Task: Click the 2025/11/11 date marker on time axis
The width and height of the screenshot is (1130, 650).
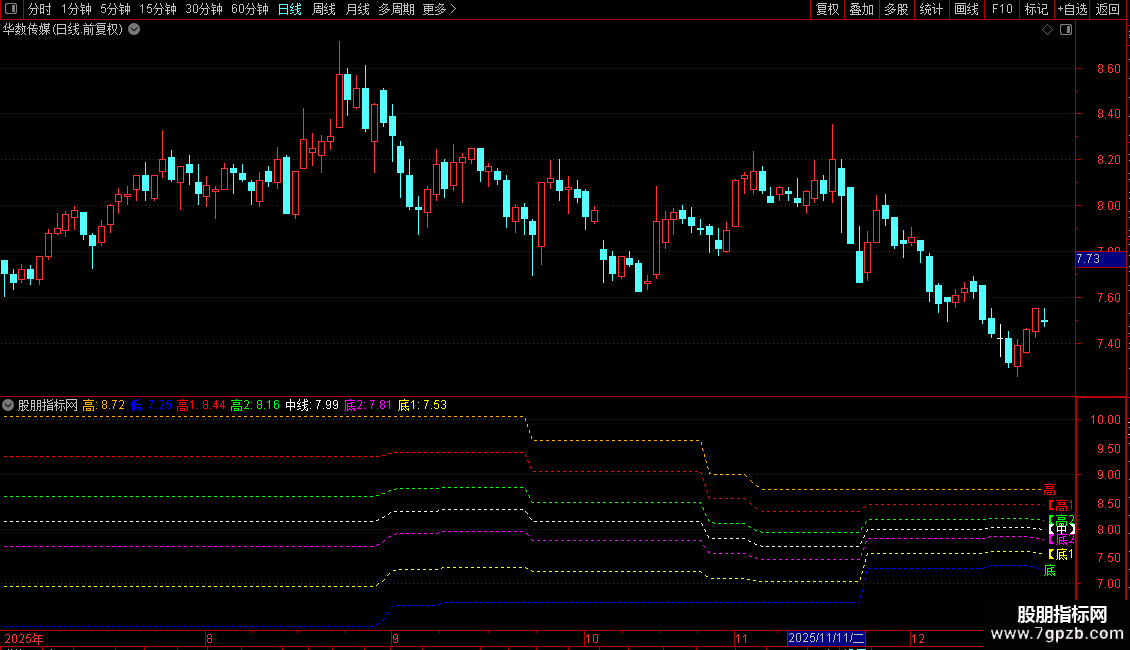Action: click(826, 638)
